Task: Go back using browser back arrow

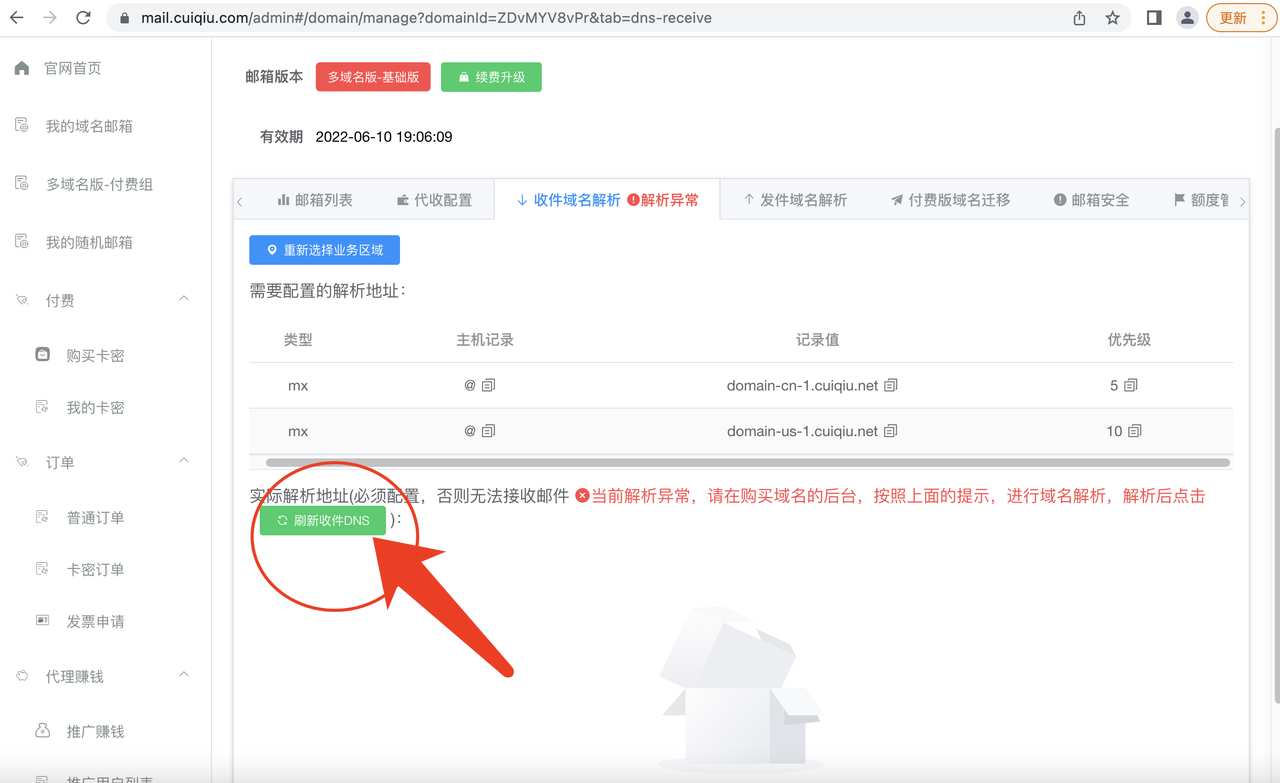Action: 17,18
